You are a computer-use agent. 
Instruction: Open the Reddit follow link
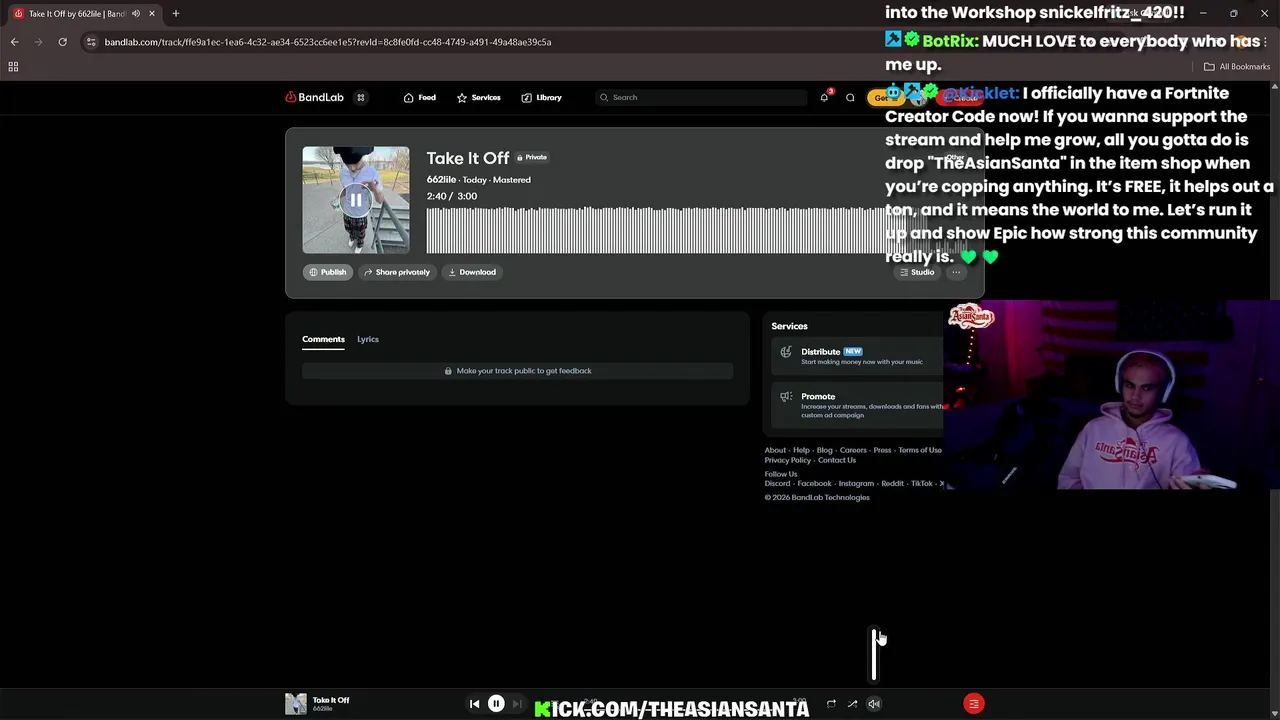click(893, 483)
